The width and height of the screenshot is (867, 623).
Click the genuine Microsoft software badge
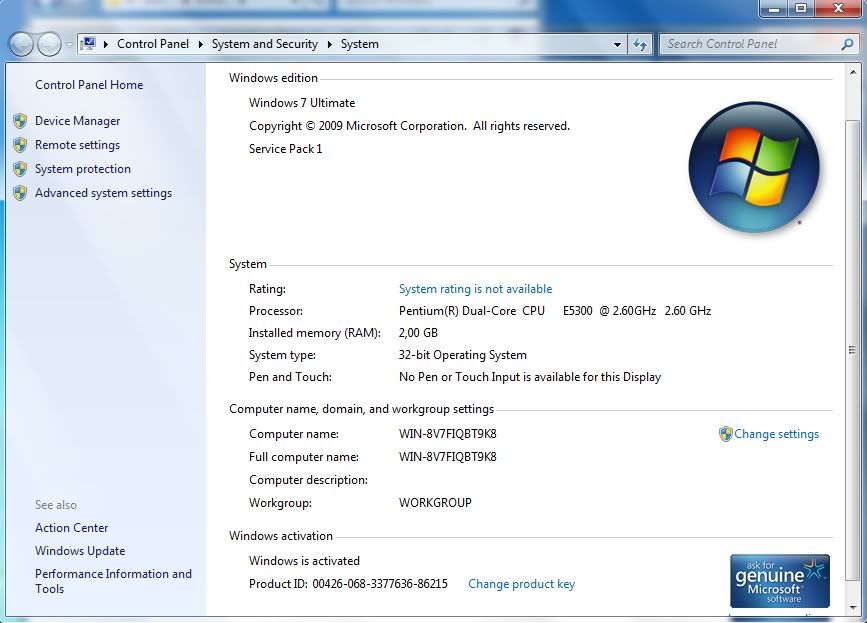pos(780,581)
